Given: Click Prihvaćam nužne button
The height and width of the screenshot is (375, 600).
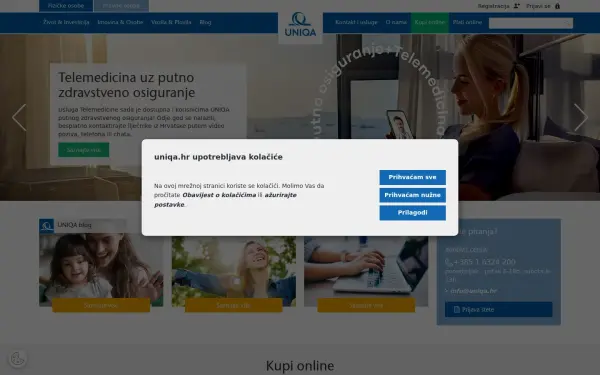Looking at the screenshot, I should coord(412,195).
